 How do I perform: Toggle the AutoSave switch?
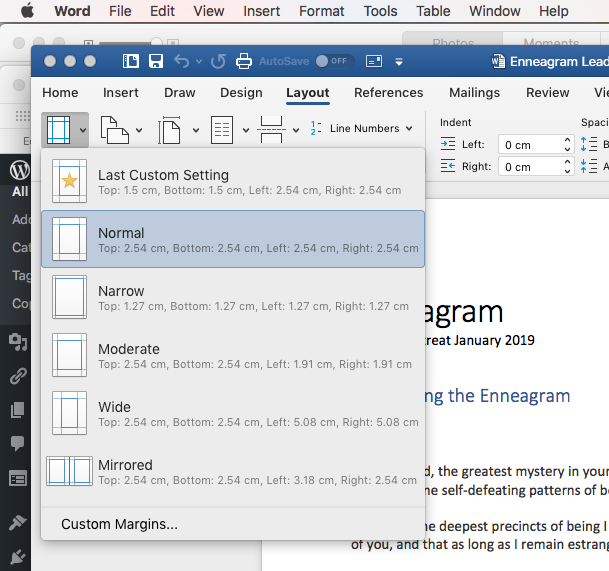click(x=331, y=61)
